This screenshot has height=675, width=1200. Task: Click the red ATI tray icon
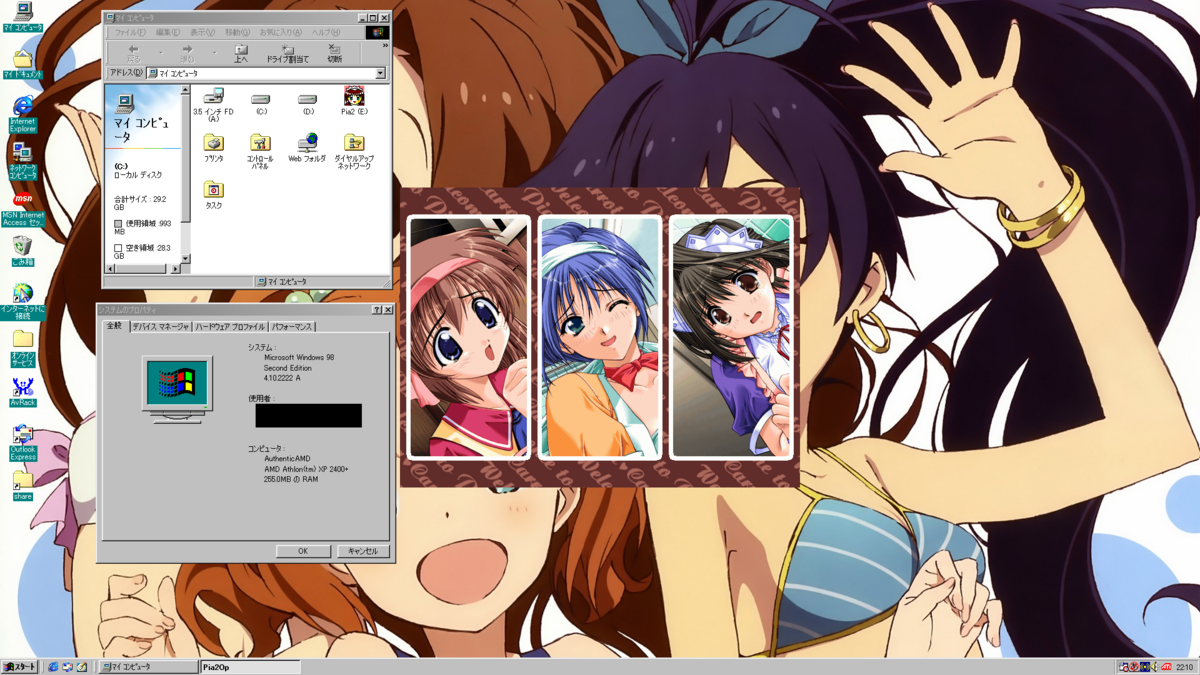pos(1167,667)
